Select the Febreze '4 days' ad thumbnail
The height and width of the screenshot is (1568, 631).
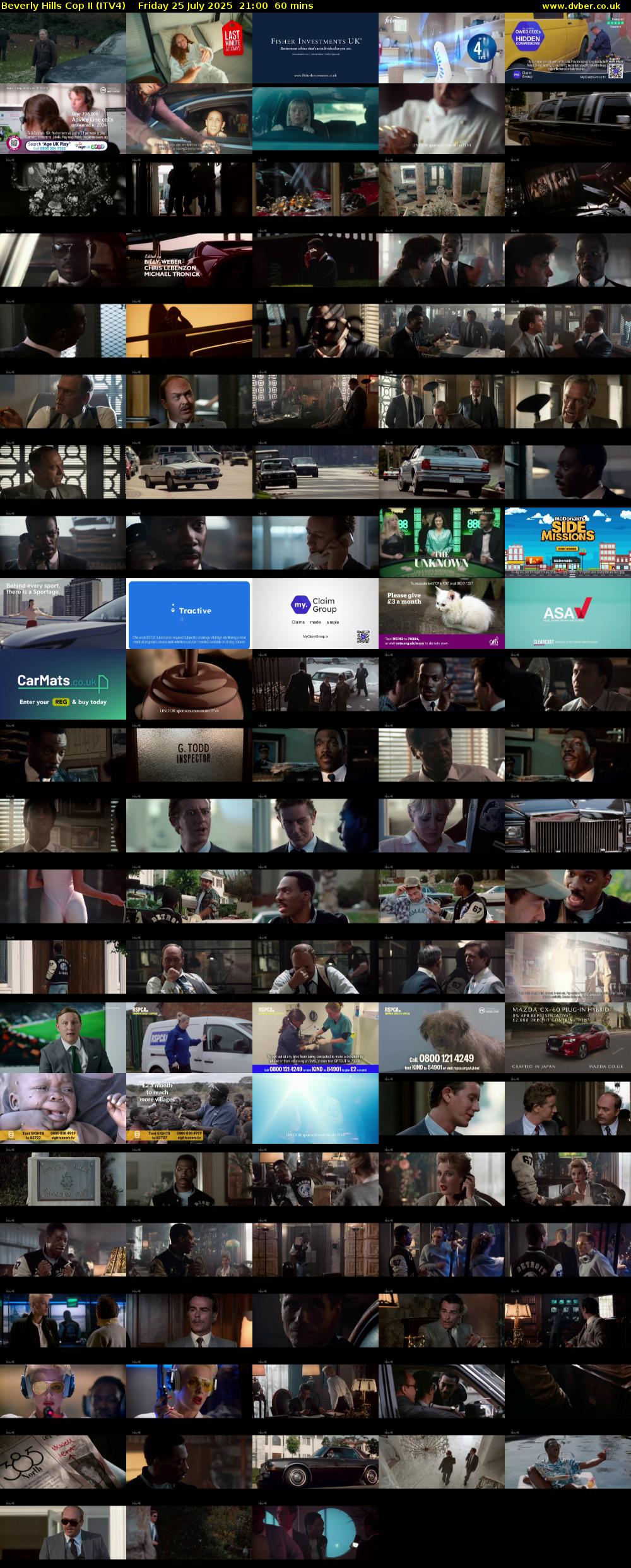pos(442,48)
